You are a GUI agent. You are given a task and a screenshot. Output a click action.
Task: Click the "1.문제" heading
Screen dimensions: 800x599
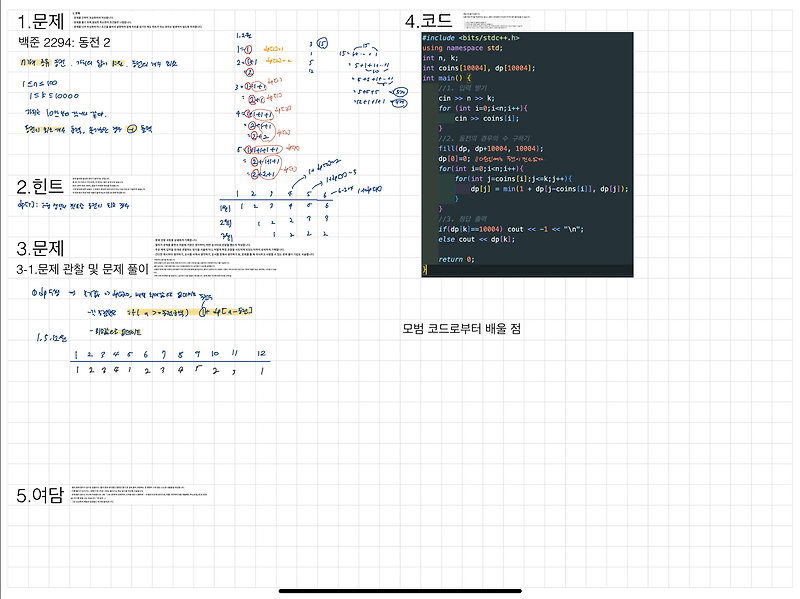tap(41, 22)
